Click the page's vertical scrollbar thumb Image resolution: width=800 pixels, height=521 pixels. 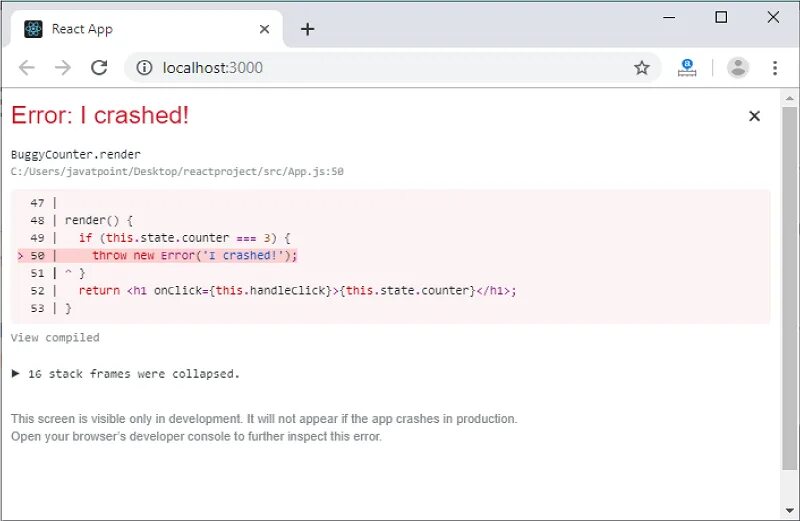(789, 288)
